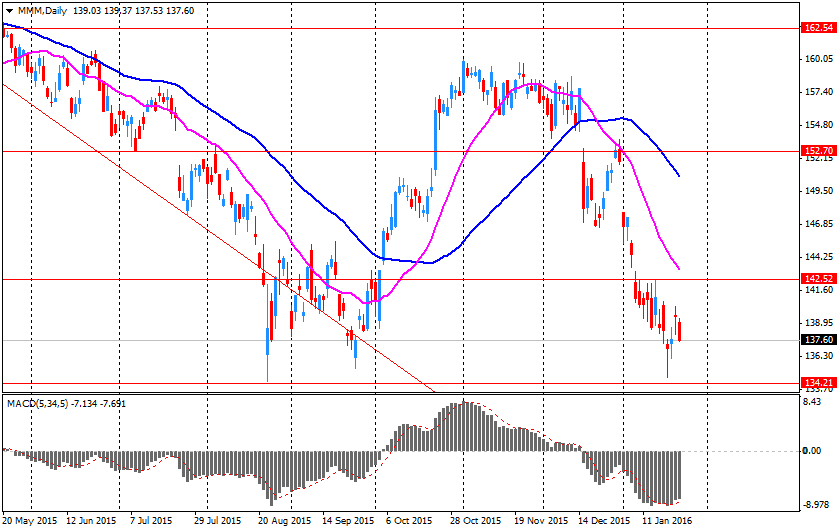Click the 142.52 red price level label

pyautogui.click(x=819, y=279)
